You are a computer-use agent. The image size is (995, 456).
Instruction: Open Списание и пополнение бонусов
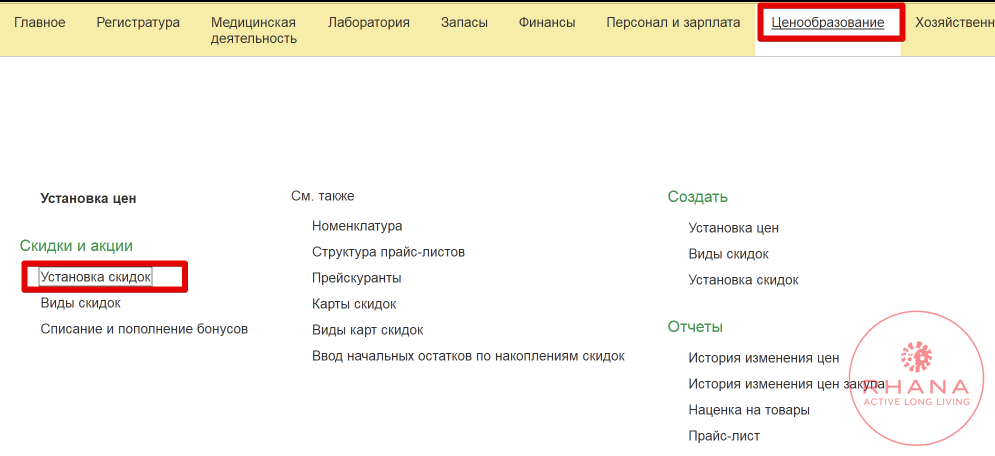pyautogui.click(x=144, y=329)
